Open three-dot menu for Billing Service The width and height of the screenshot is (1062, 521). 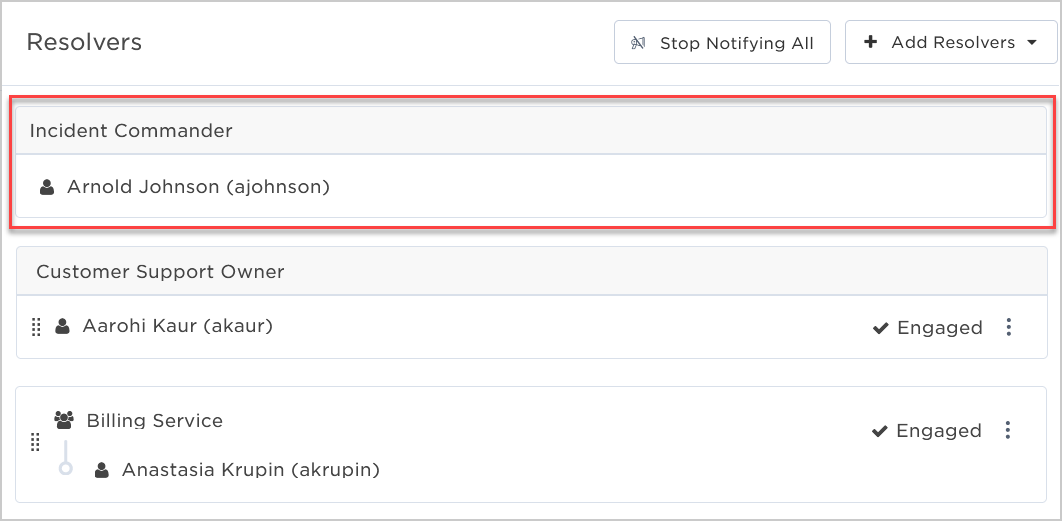pyautogui.click(x=1008, y=430)
